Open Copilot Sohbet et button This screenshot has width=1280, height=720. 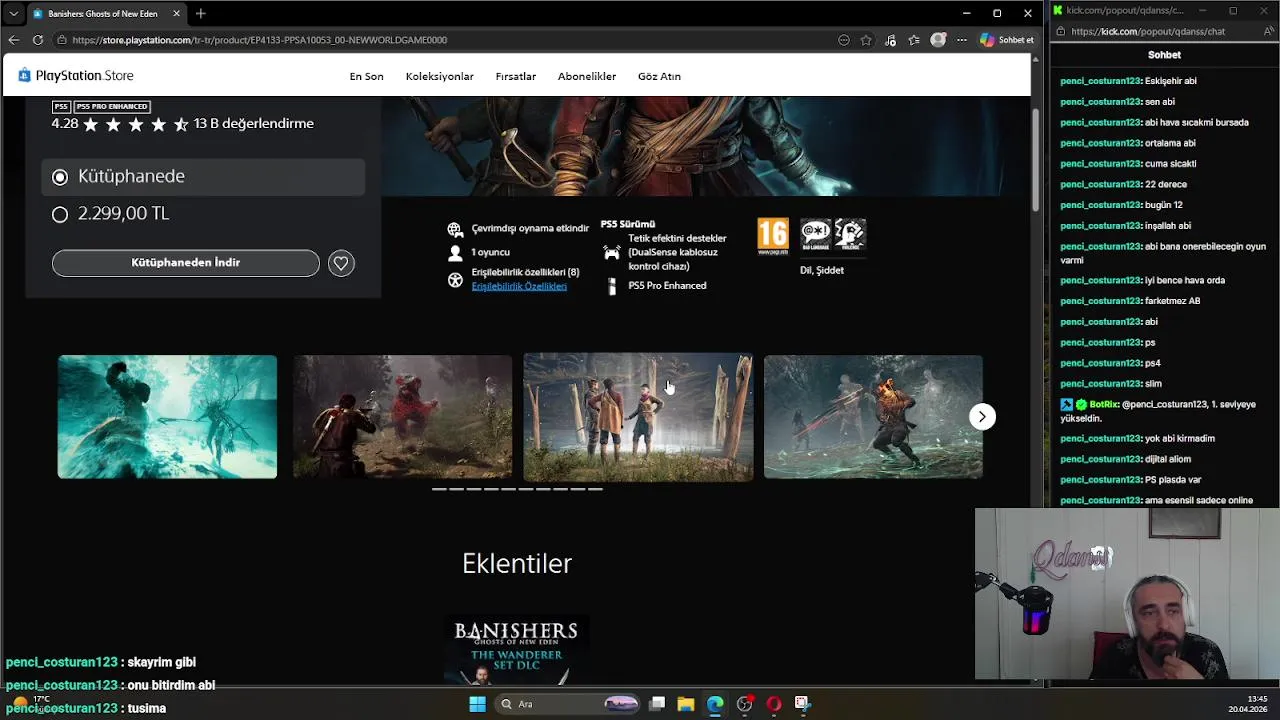click(x=1007, y=40)
